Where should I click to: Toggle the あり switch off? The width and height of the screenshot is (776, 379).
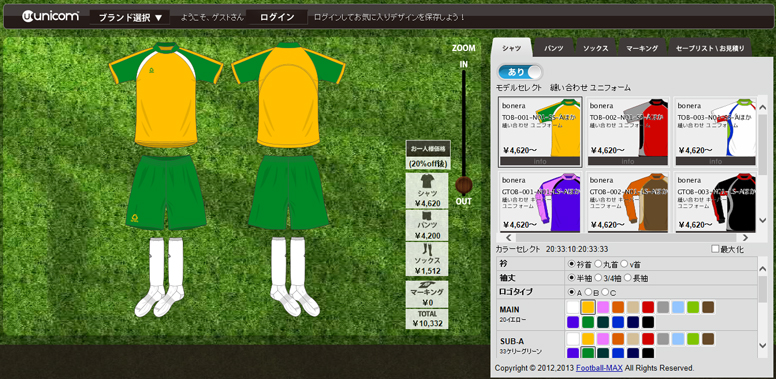[x=520, y=72]
